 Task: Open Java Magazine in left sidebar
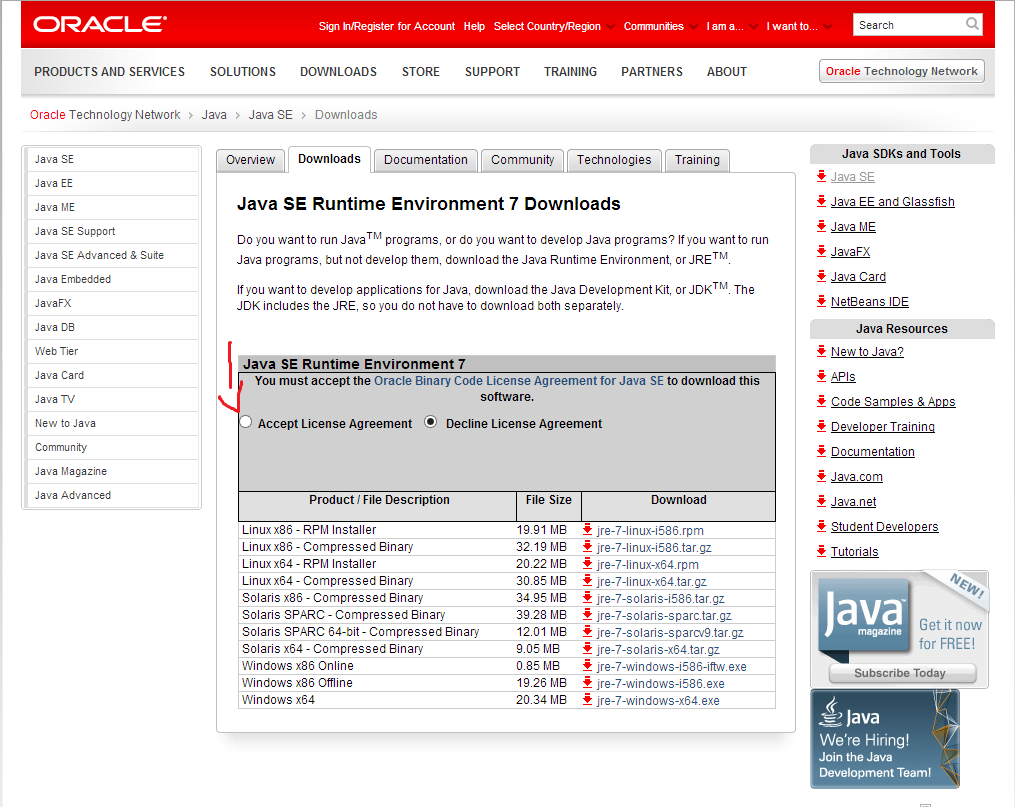(x=111, y=472)
